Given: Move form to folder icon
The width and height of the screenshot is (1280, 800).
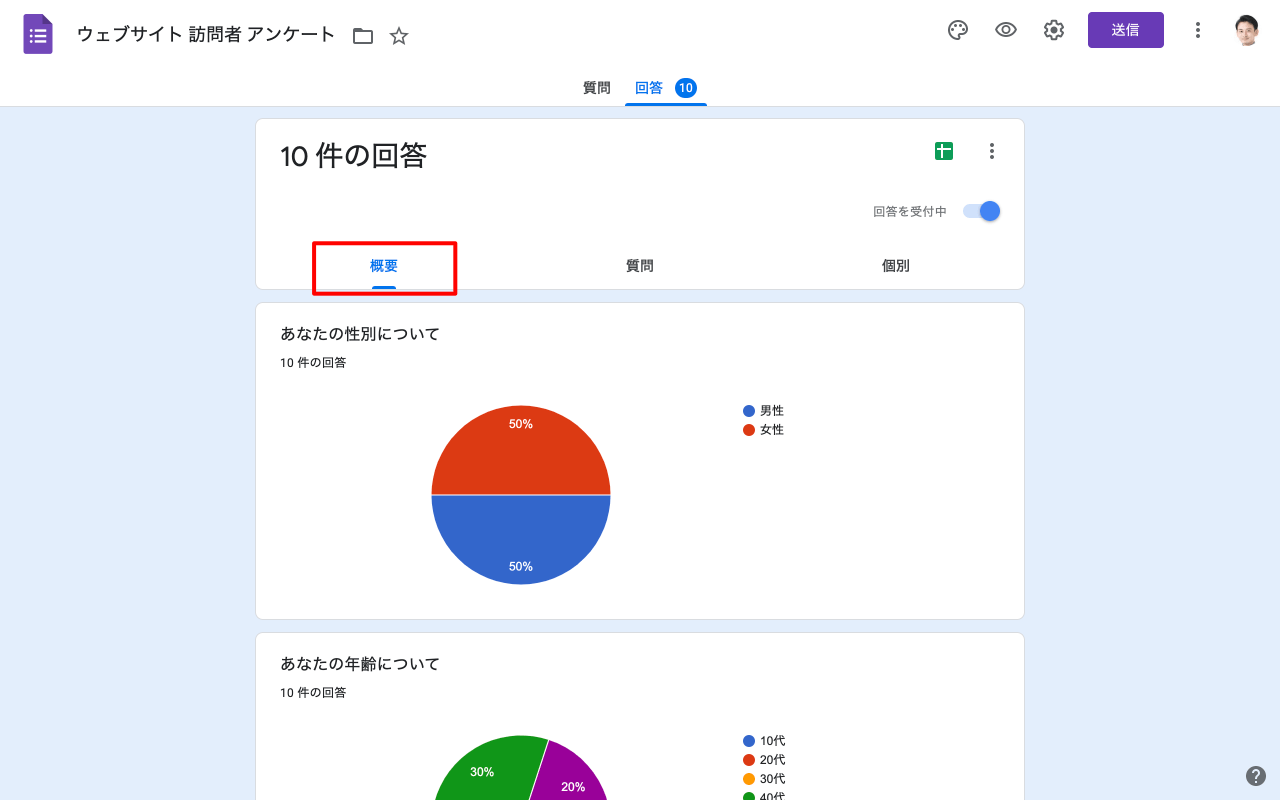Looking at the screenshot, I should pos(363,36).
